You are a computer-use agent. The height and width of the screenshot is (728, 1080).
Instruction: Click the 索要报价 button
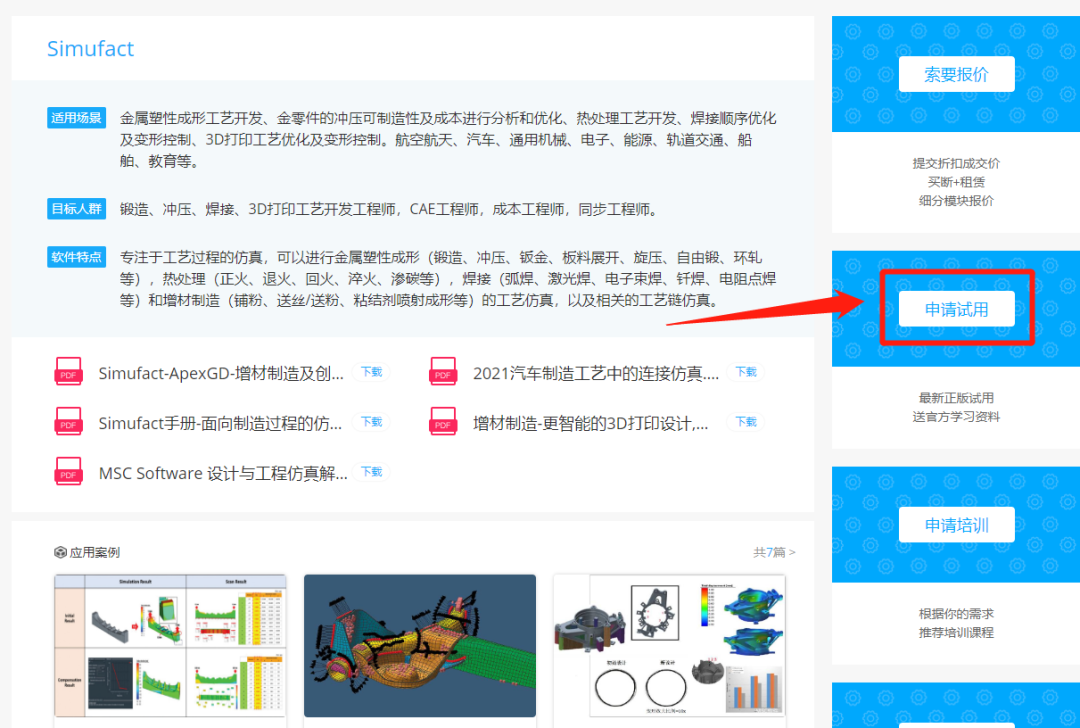pos(956,73)
